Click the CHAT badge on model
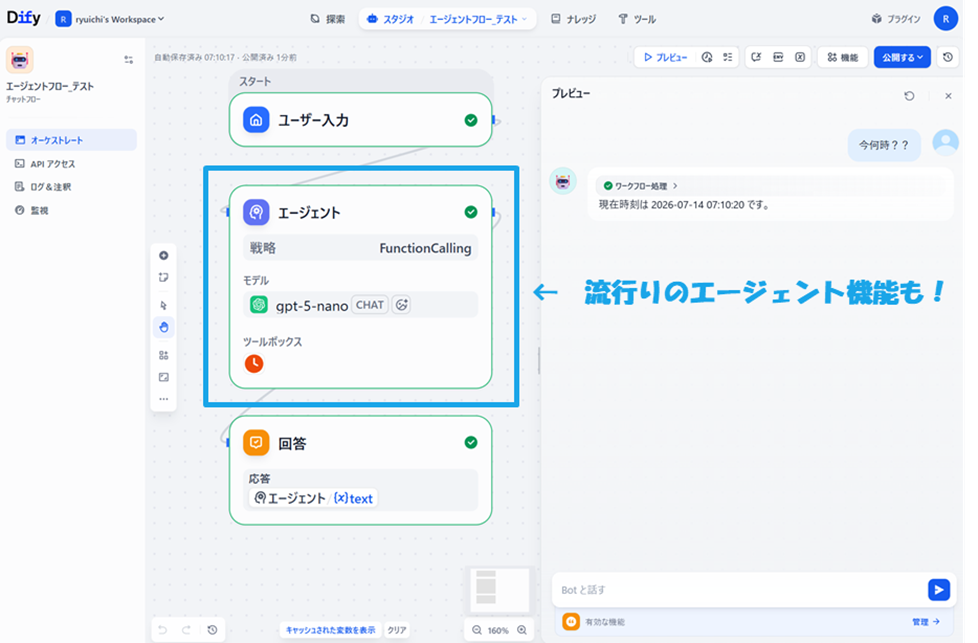The width and height of the screenshot is (978, 643). point(370,305)
